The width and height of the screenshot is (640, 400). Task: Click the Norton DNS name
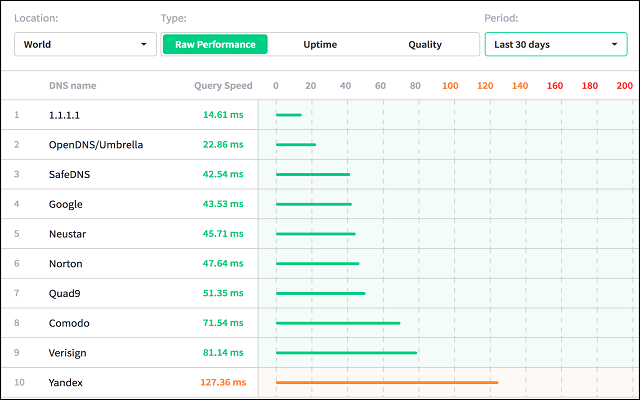pyautogui.click(x=67, y=264)
